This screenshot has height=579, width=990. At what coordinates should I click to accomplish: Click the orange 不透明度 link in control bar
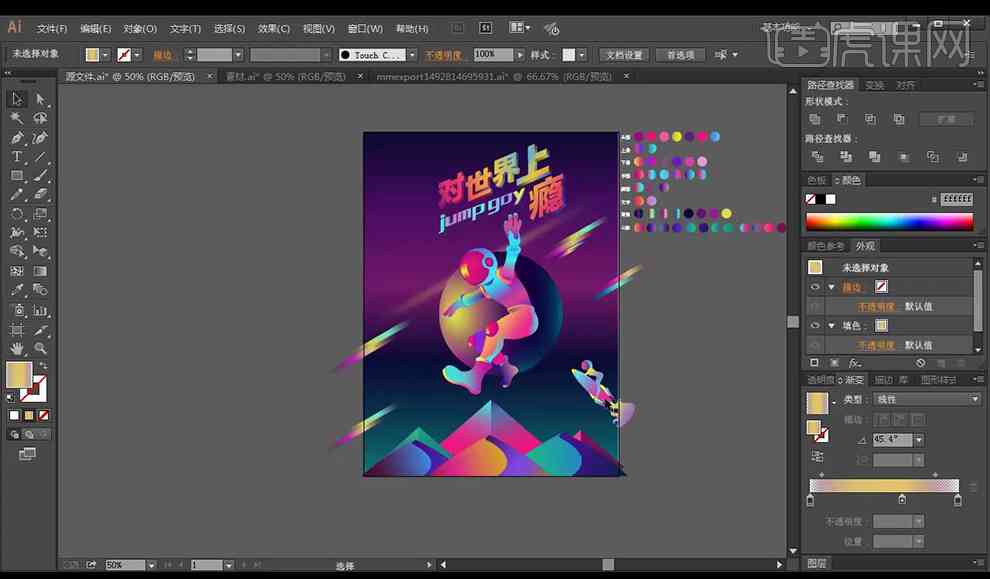443,56
